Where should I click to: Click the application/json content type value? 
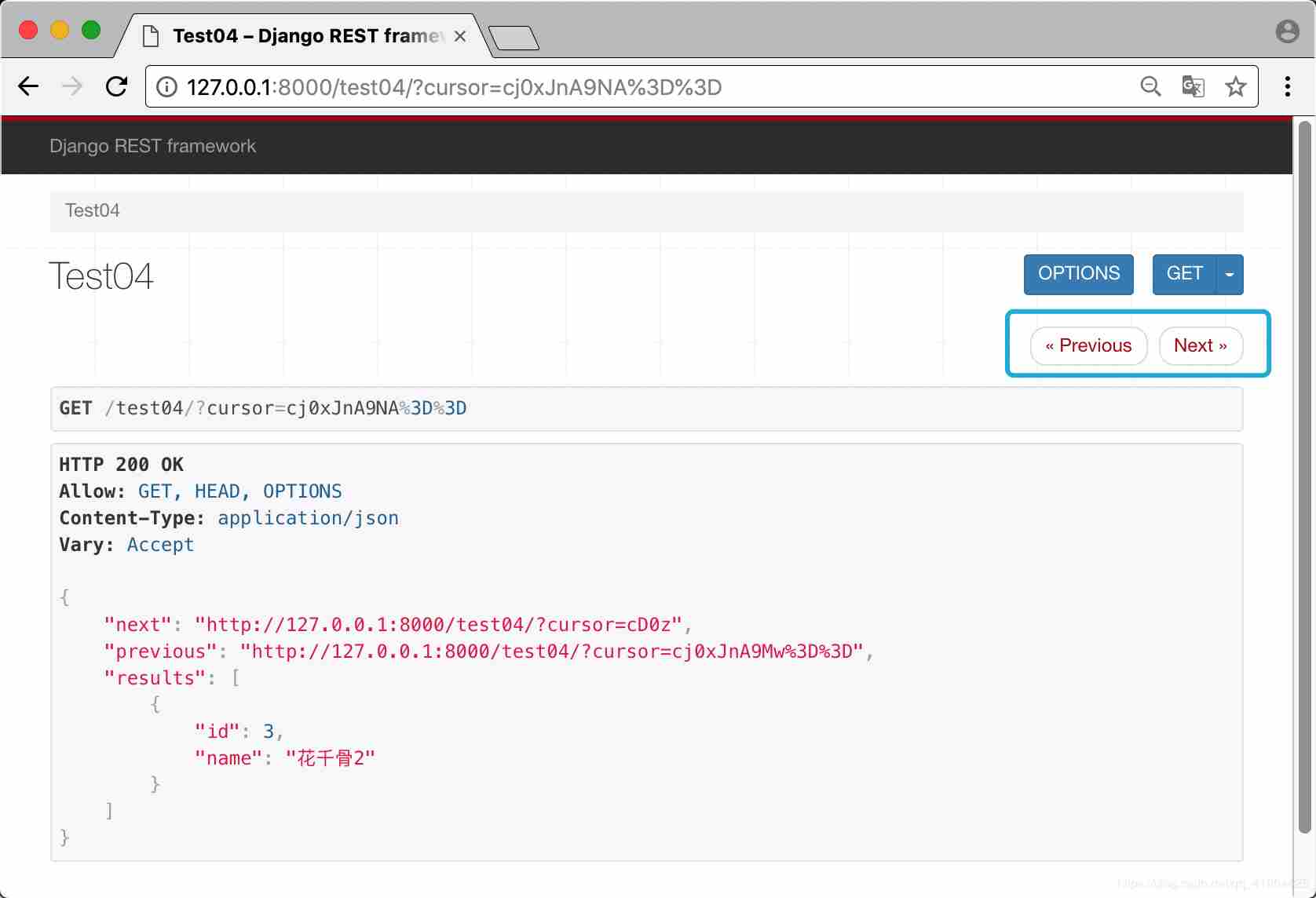[308, 518]
